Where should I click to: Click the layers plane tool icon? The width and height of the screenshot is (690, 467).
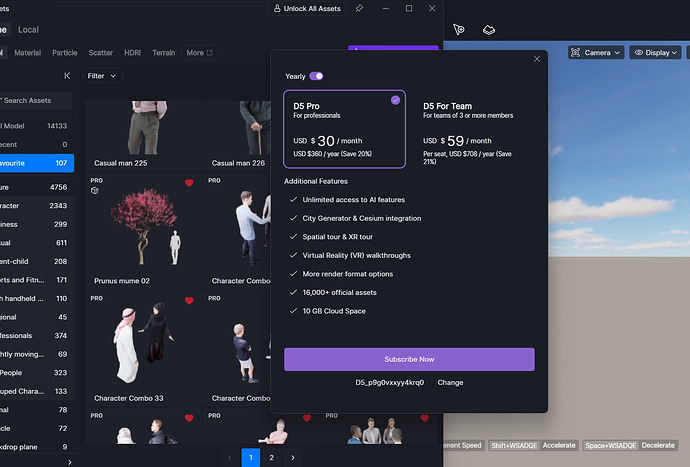tap(488, 29)
